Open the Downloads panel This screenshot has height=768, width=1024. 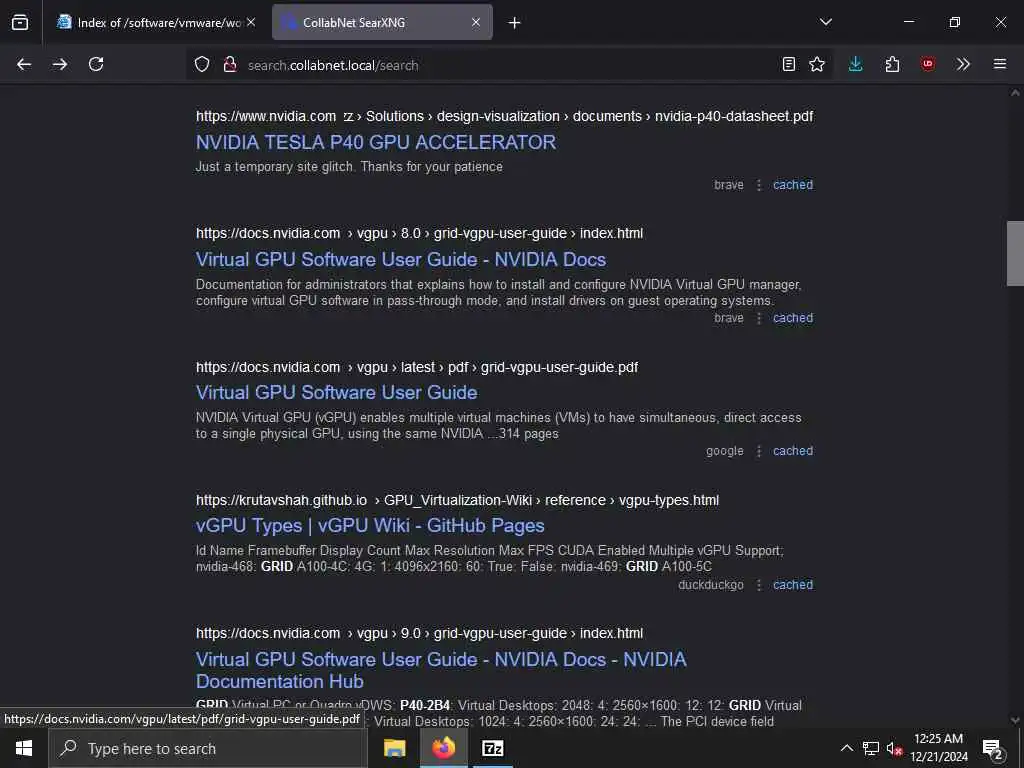pos(856,64)
